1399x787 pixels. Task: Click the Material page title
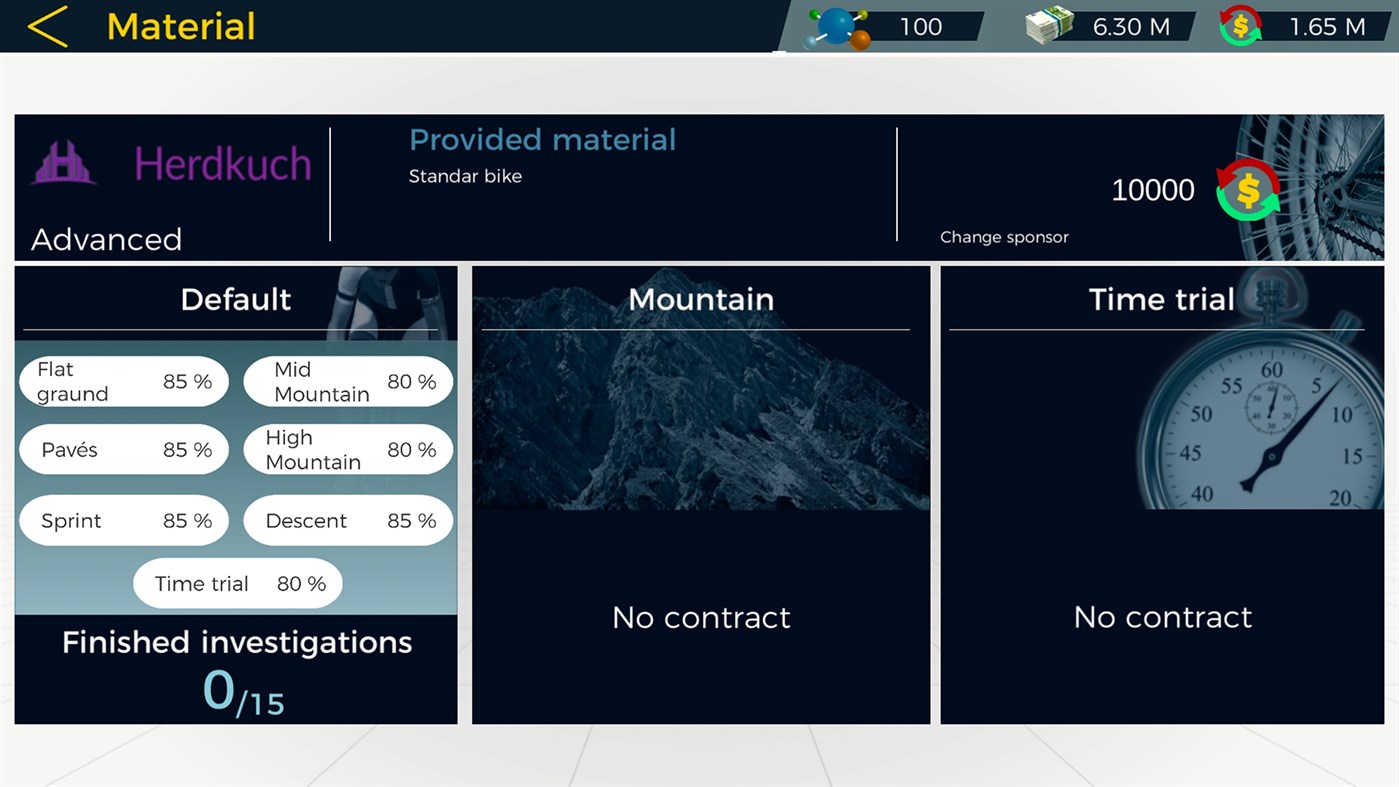(x=181, y=27)
